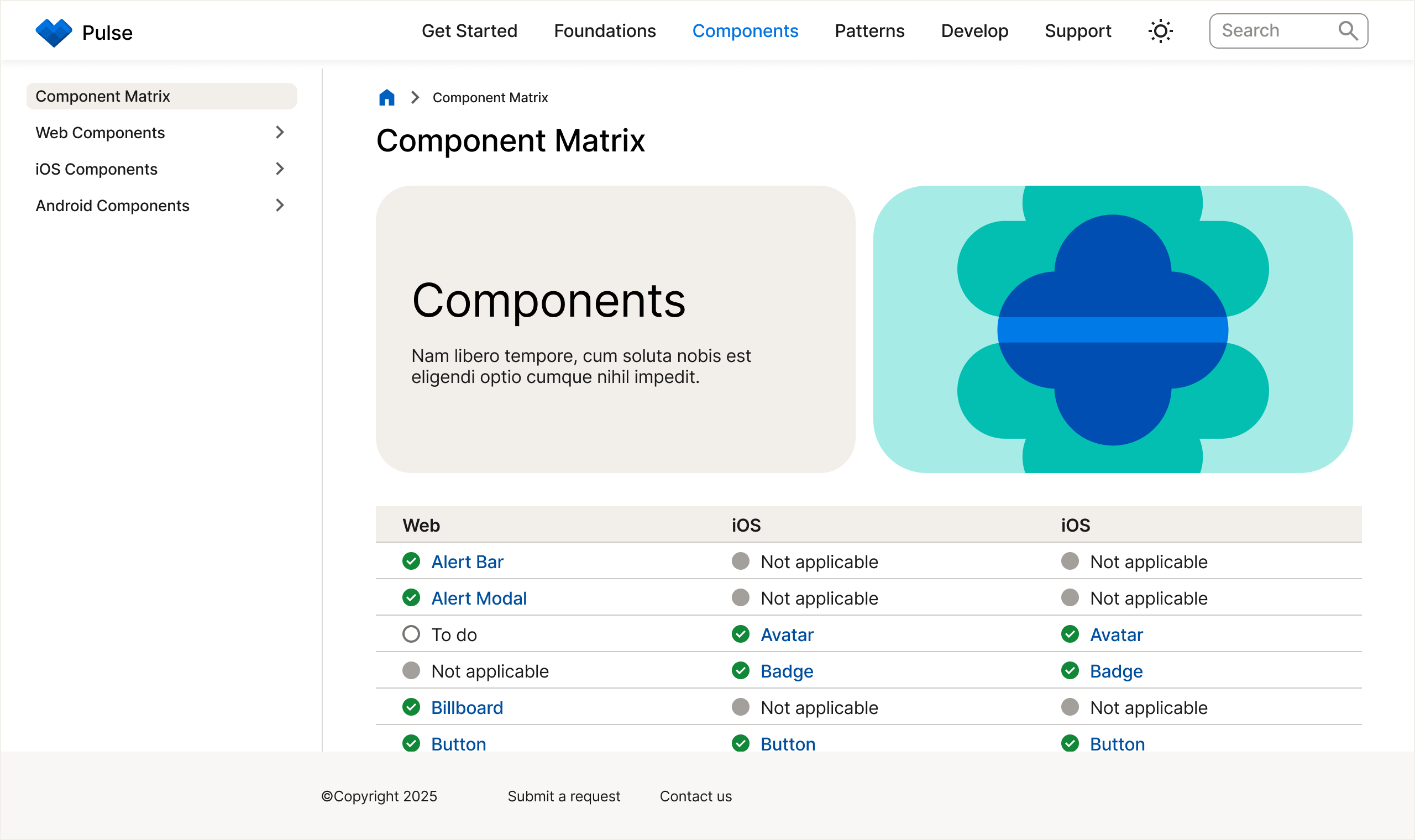This screenshot has height=840, width=1415.
Task: Click the gray status dot next to iOS Not applicable
Action: point(741,561)
